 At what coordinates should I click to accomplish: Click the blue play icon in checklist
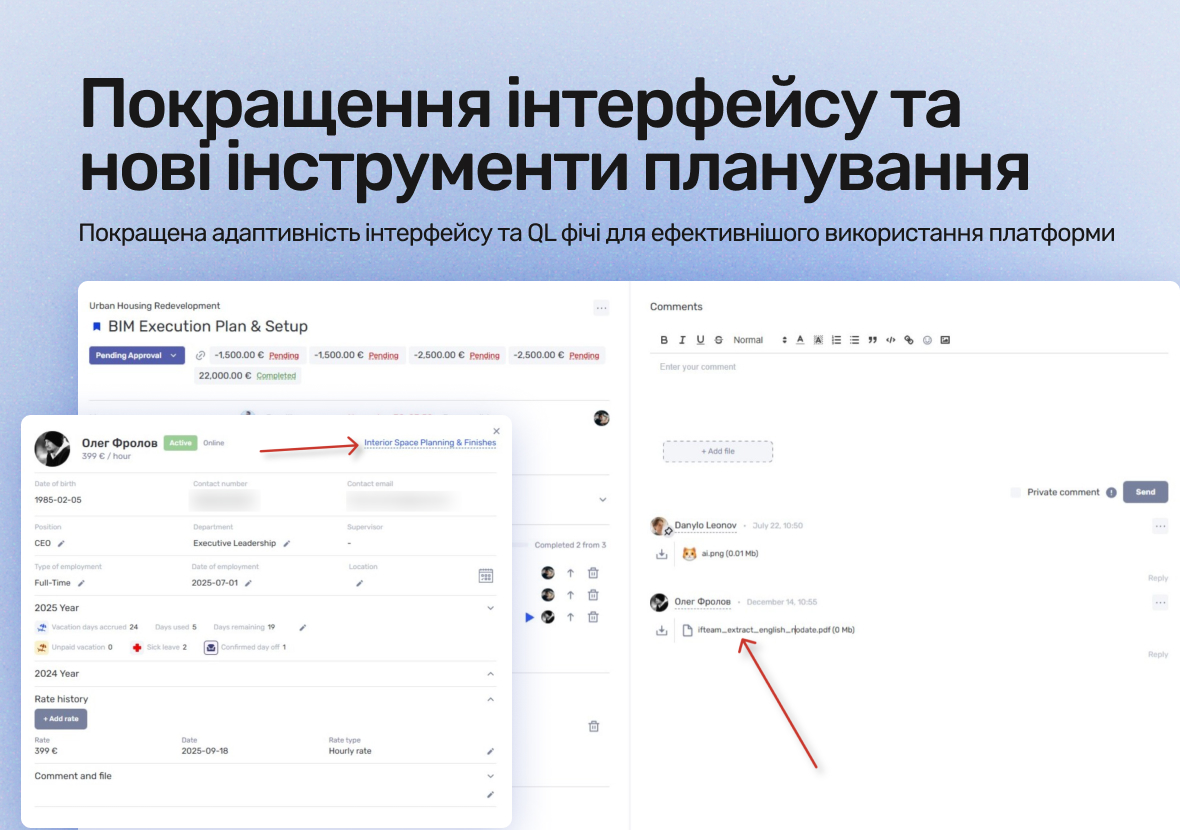pyautogui.click(x=529, y=617)
